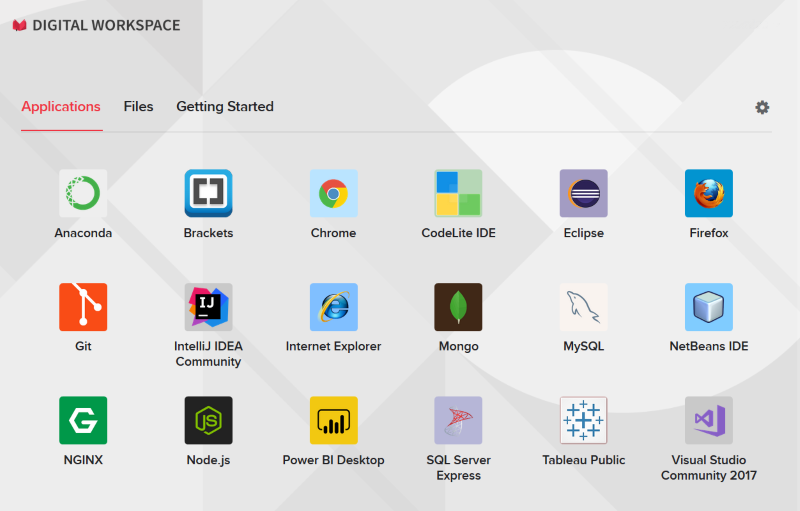Click the "Eclipse" label text
This screenshot has width=800, height=511.
(584, 233)
